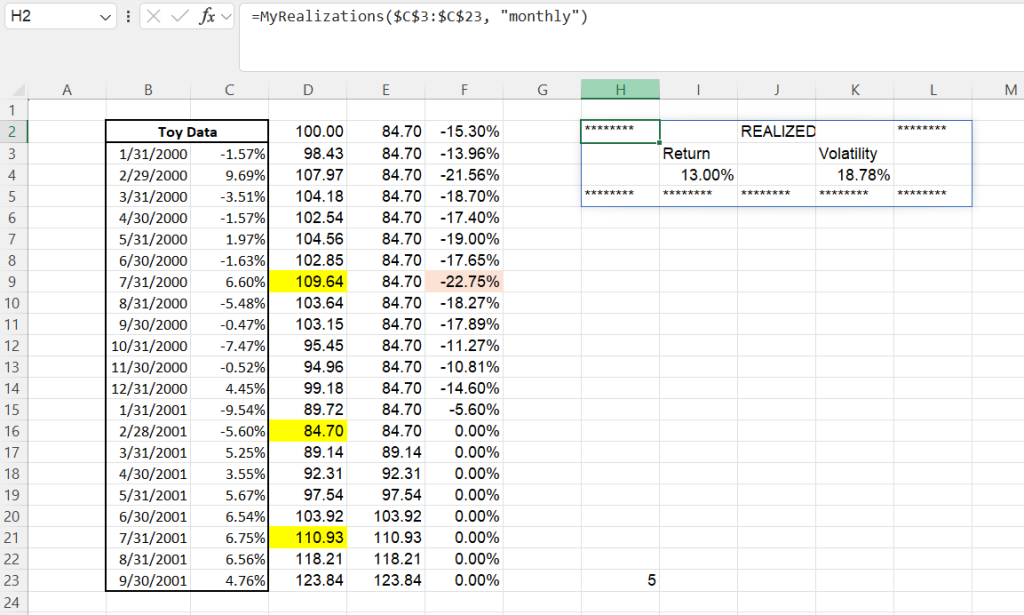This screenshot has width=1024, height=615.
Task: Select the column D header
Action: tap(308, 90)
